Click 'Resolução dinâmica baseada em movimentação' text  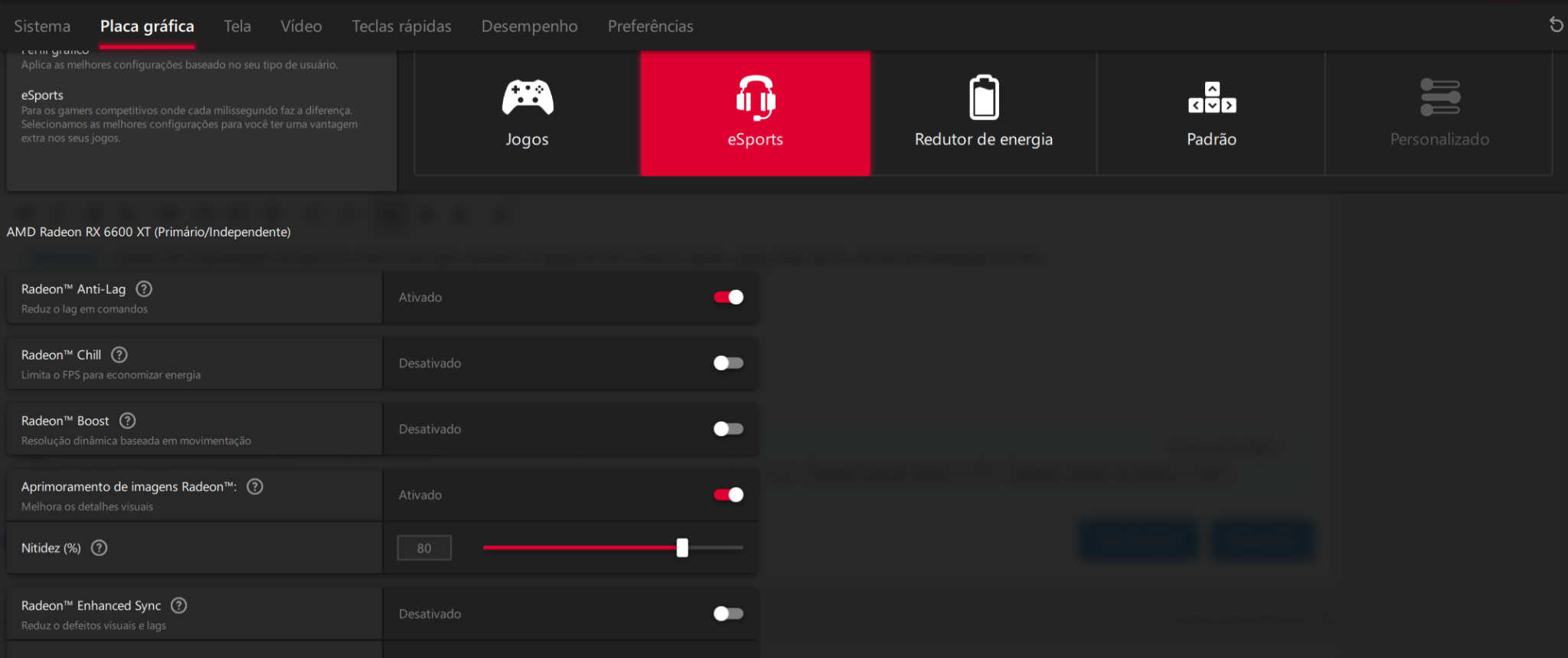(136, 441)
